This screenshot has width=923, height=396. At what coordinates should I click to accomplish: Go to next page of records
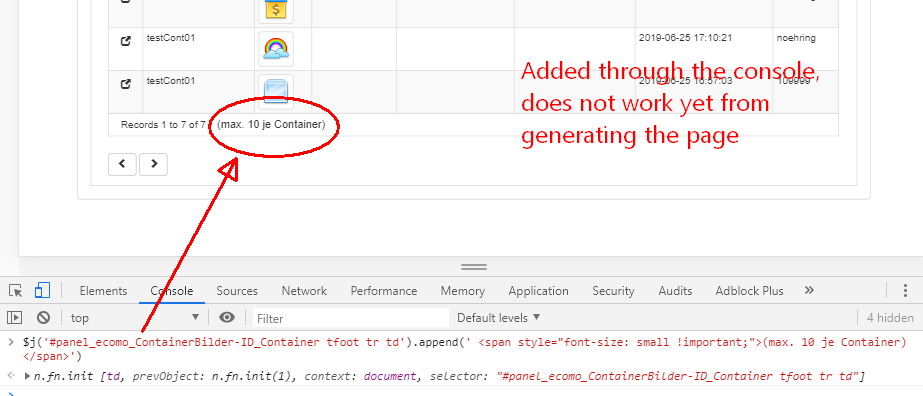click(x=154, y=165)
